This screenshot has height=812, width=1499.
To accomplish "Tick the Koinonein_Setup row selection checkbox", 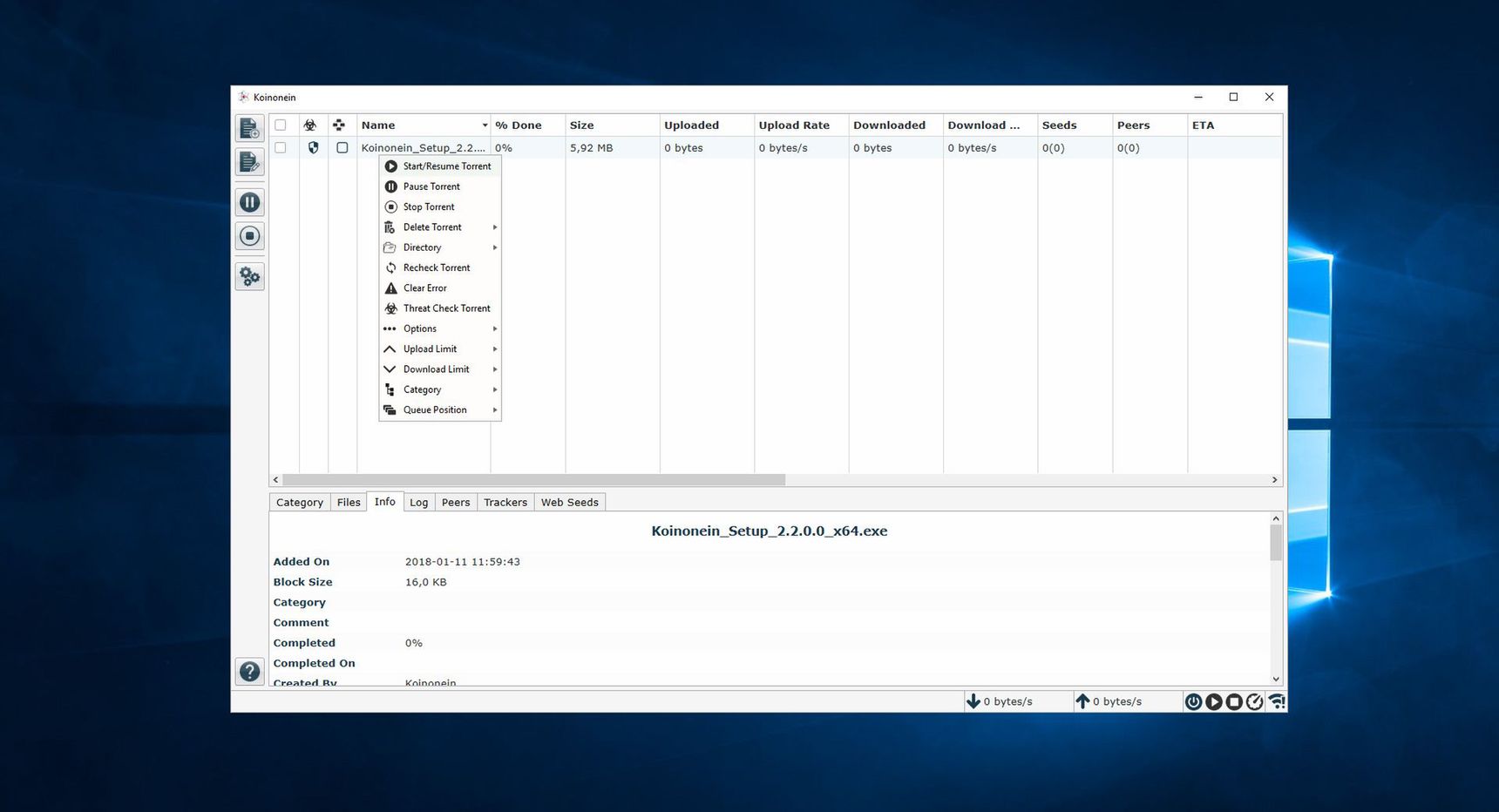I will 281,148.
